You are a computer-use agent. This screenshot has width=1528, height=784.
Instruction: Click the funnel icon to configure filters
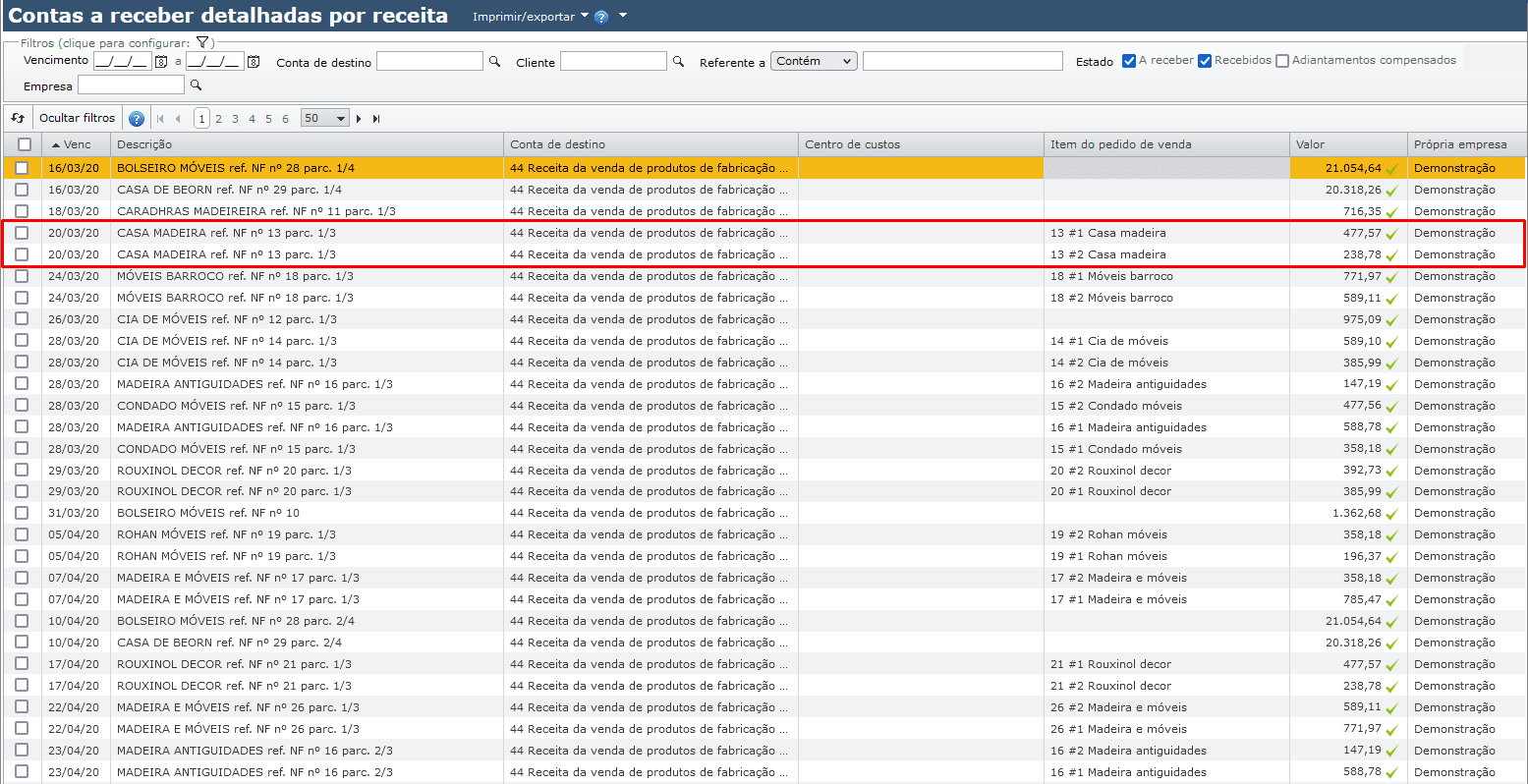(x=201, y=42)
